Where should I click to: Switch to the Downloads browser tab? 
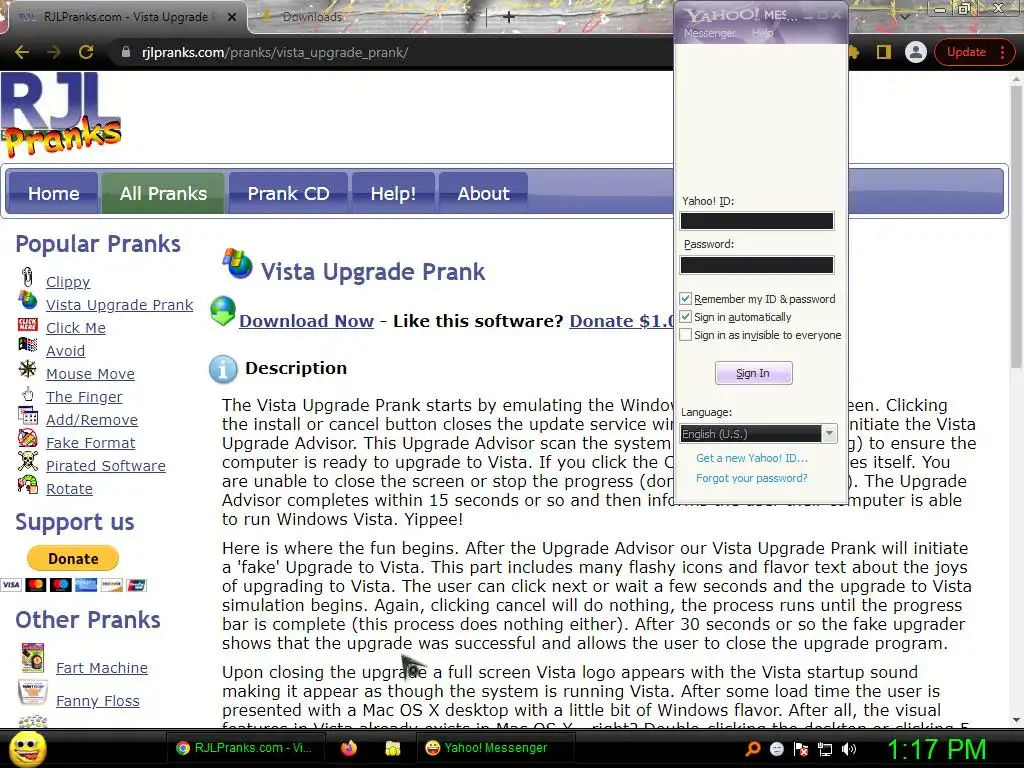(x=312, y=17)
